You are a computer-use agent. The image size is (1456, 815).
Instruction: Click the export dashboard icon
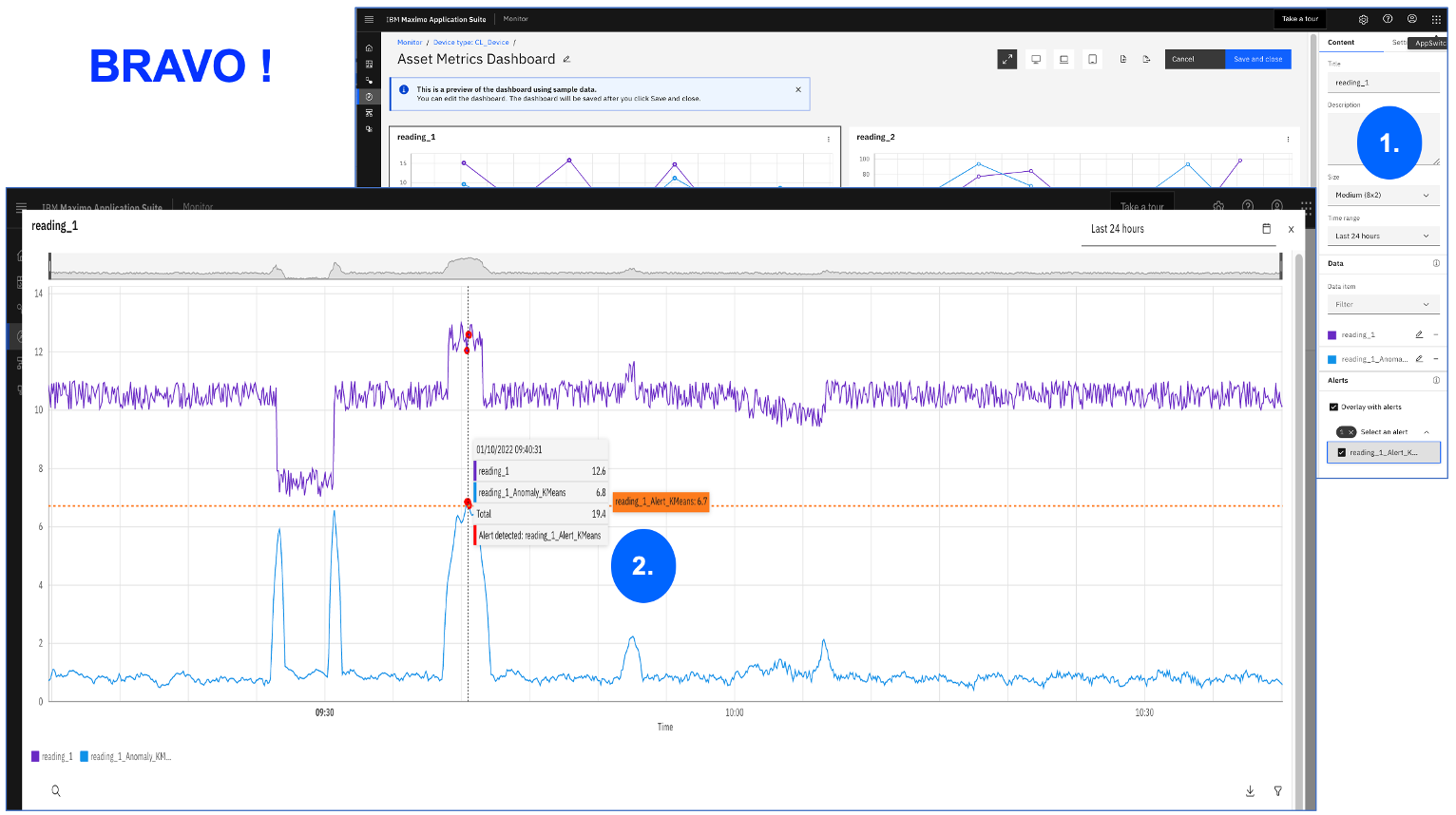tap(1146, 59)
